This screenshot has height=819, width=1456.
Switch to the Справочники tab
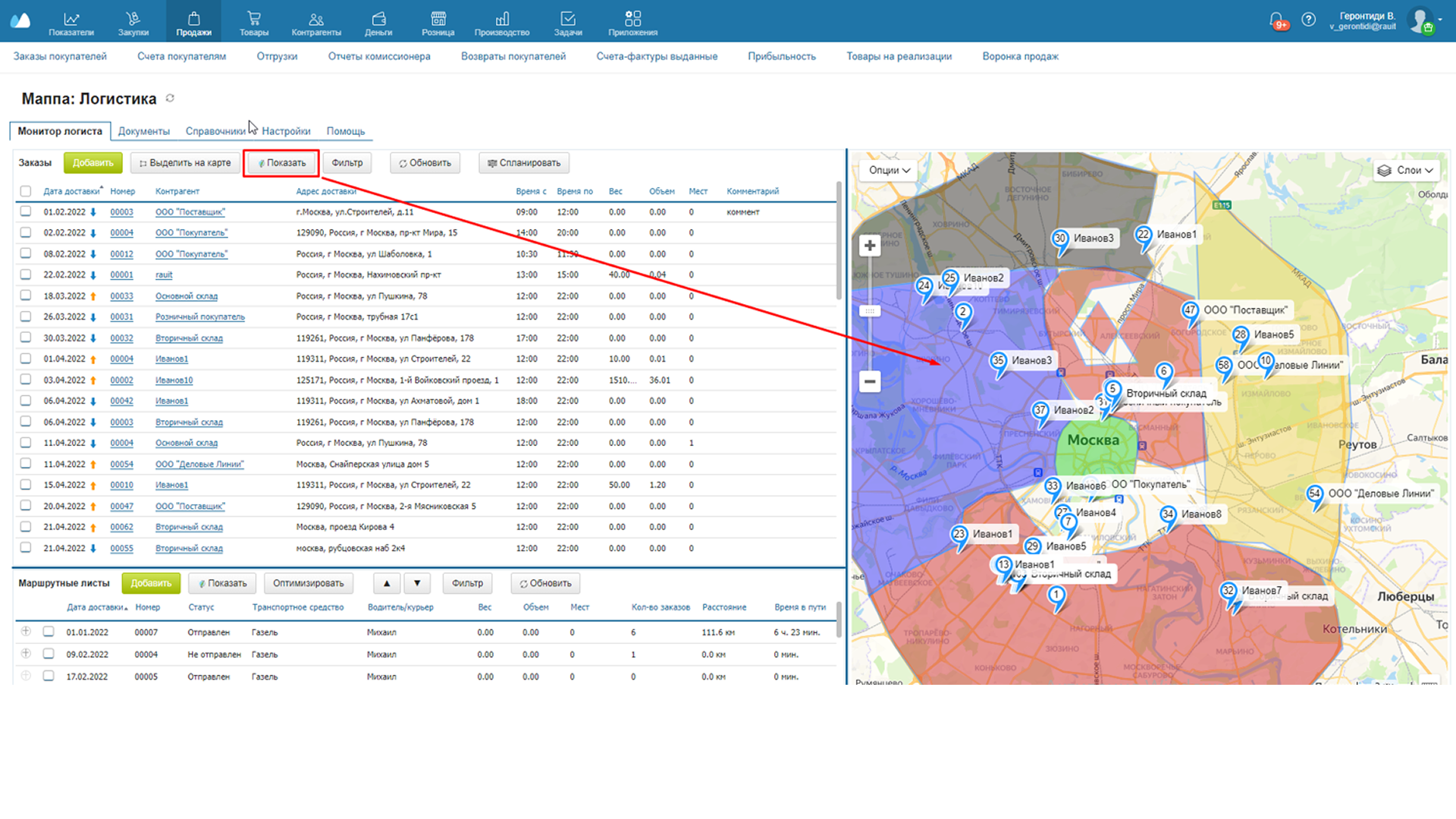[216, 131]
